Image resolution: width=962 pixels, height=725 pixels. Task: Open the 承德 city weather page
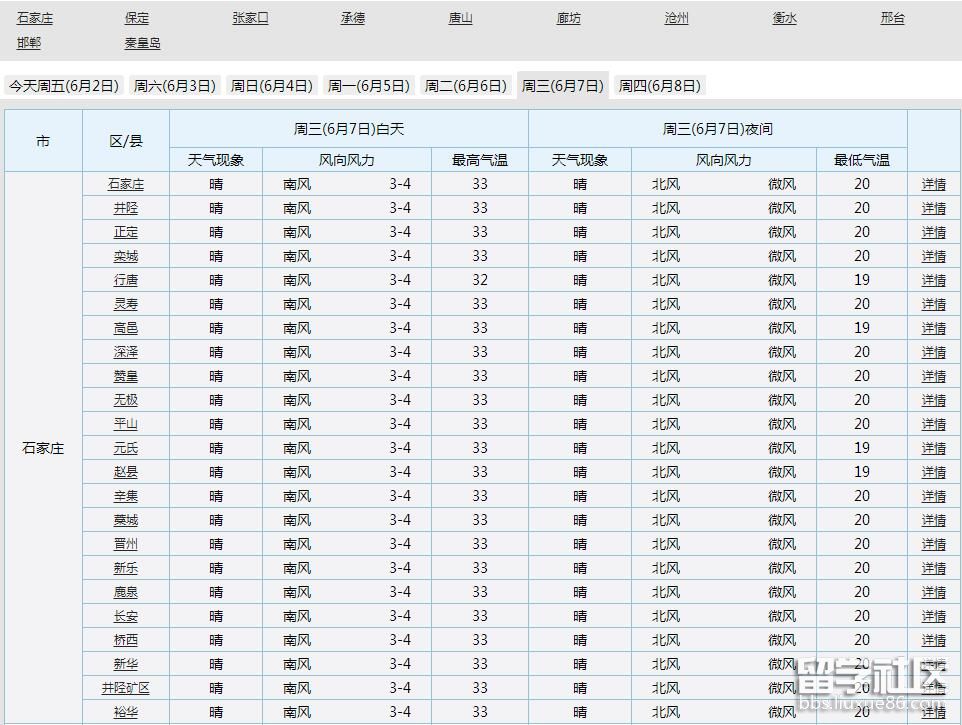[352, 17]
